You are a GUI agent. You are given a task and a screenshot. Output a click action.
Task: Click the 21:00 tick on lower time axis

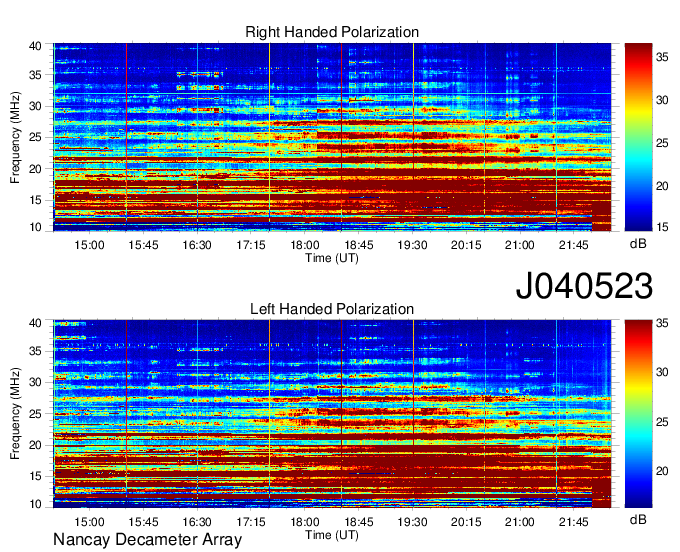click(520, 522)
